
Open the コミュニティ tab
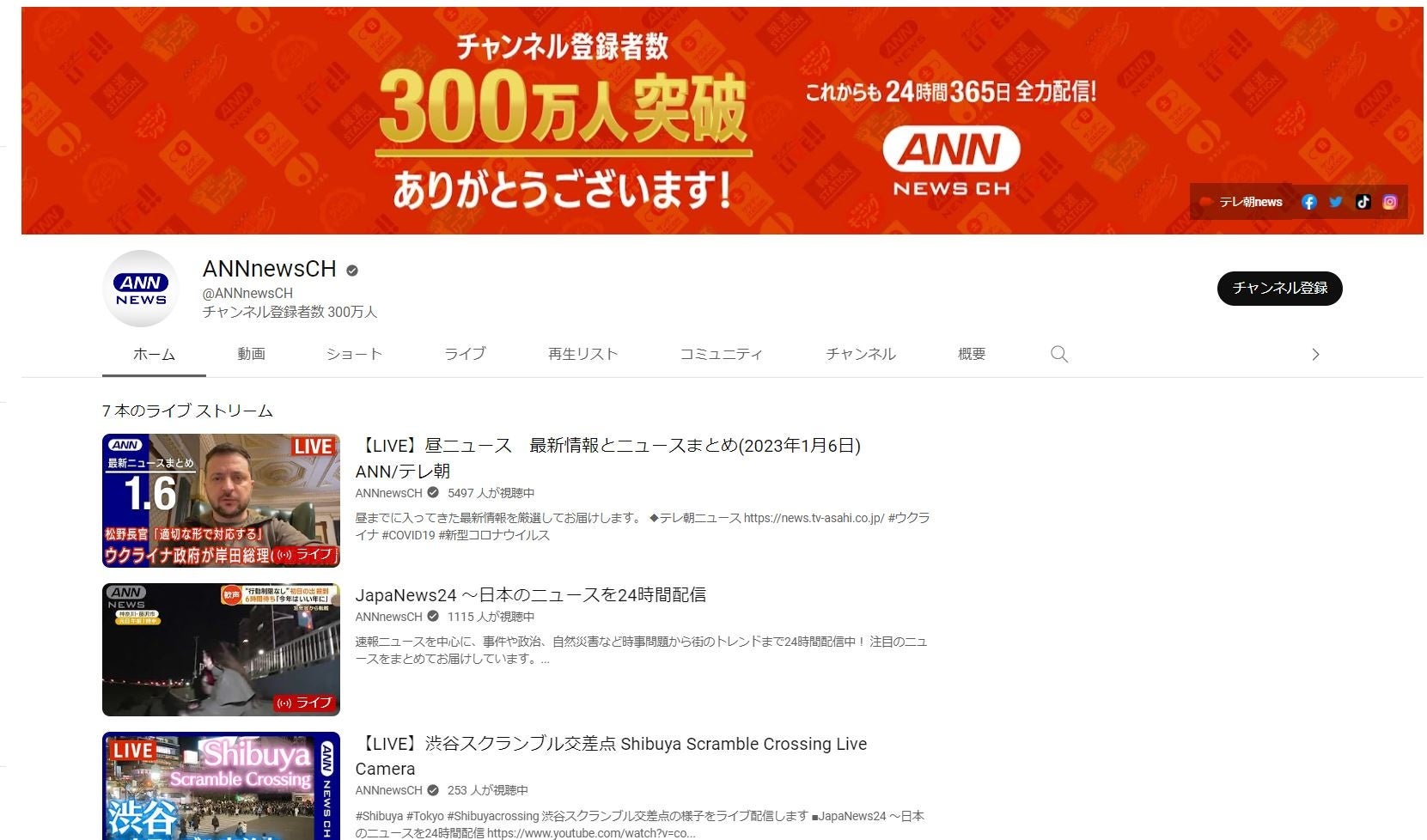point(723,353)
